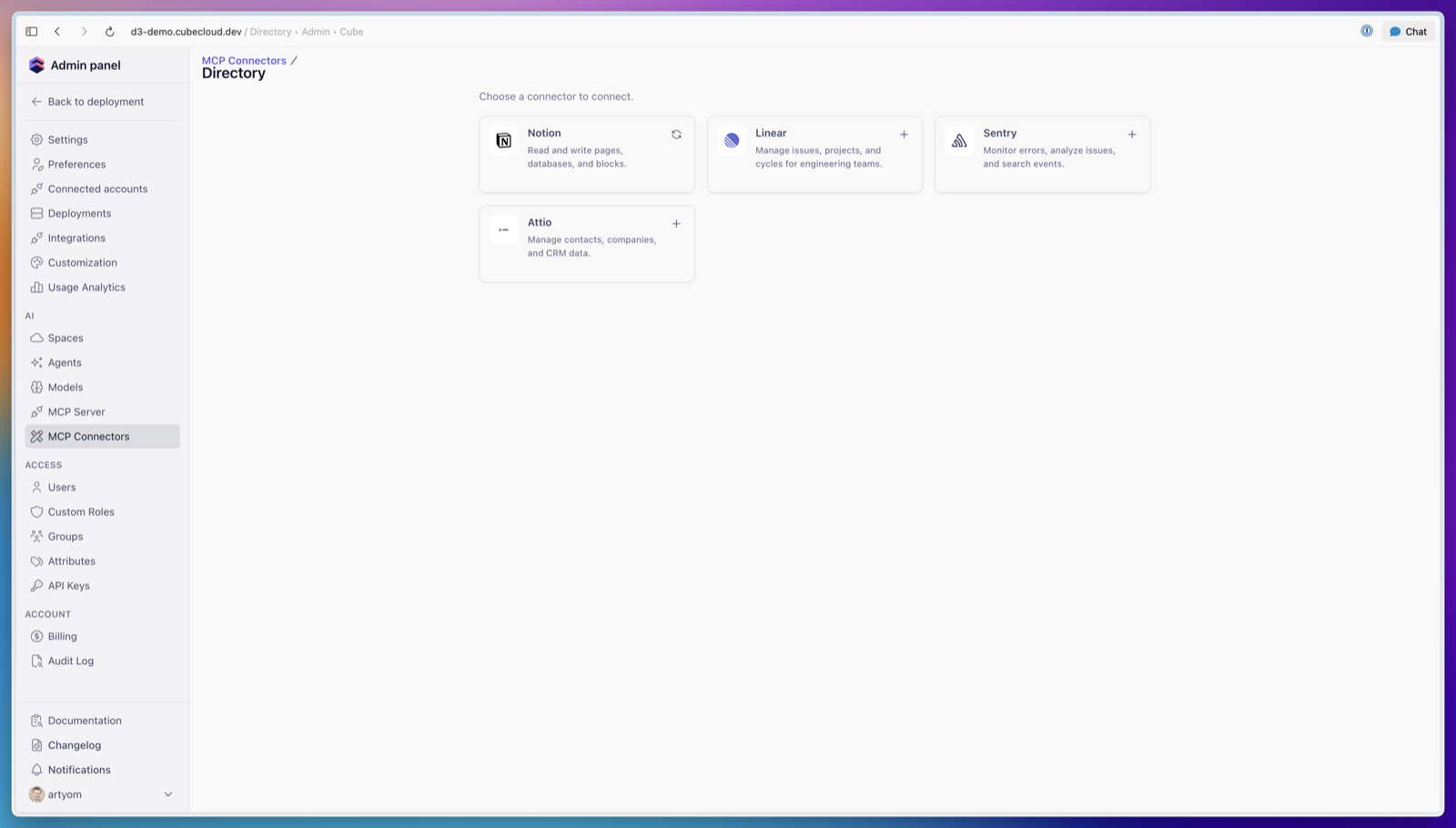
Task: Click 'Choose a connector to connect.' text
Action: [556, 96]
